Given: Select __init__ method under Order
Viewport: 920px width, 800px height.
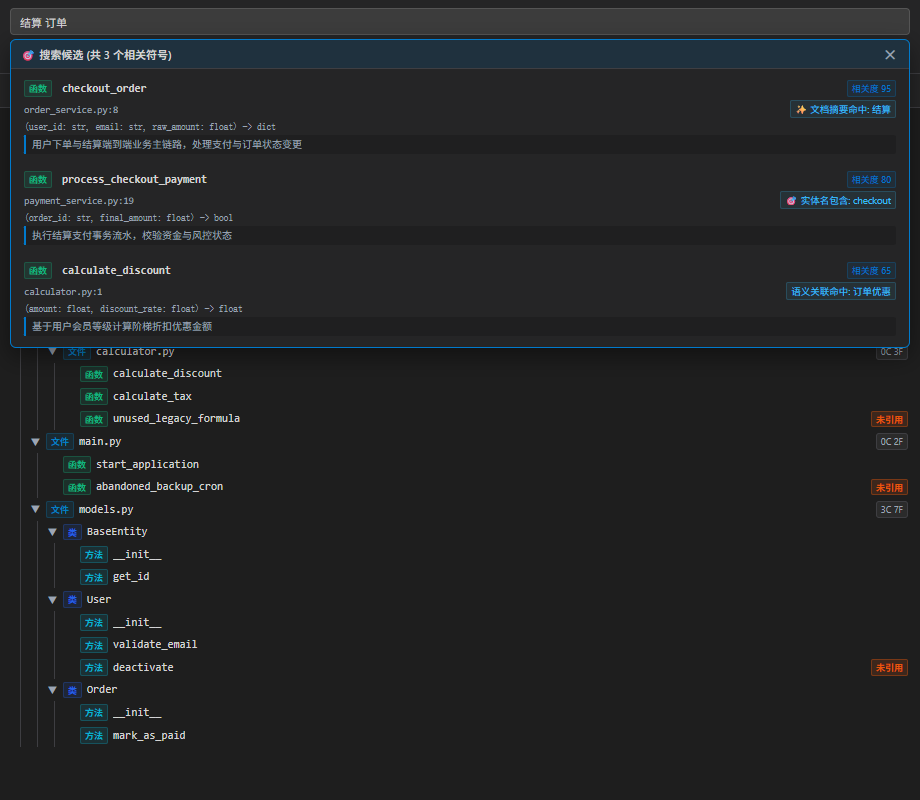Looking at the screenshot, I should [137, 713].
